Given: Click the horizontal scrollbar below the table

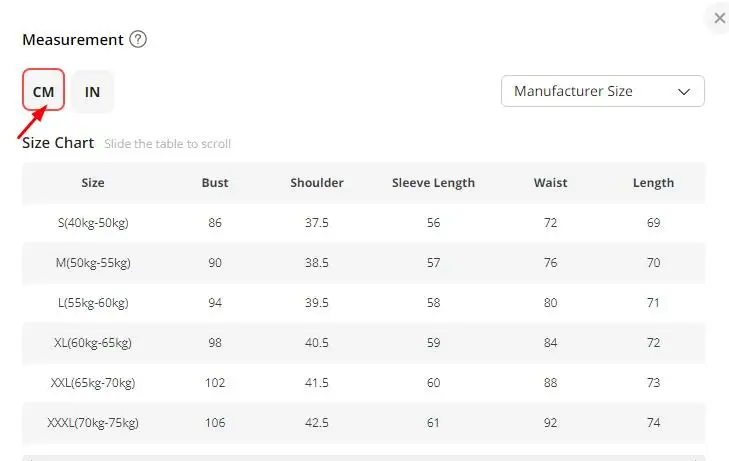Looking at the screenshot, I should [x=363, y=457].
